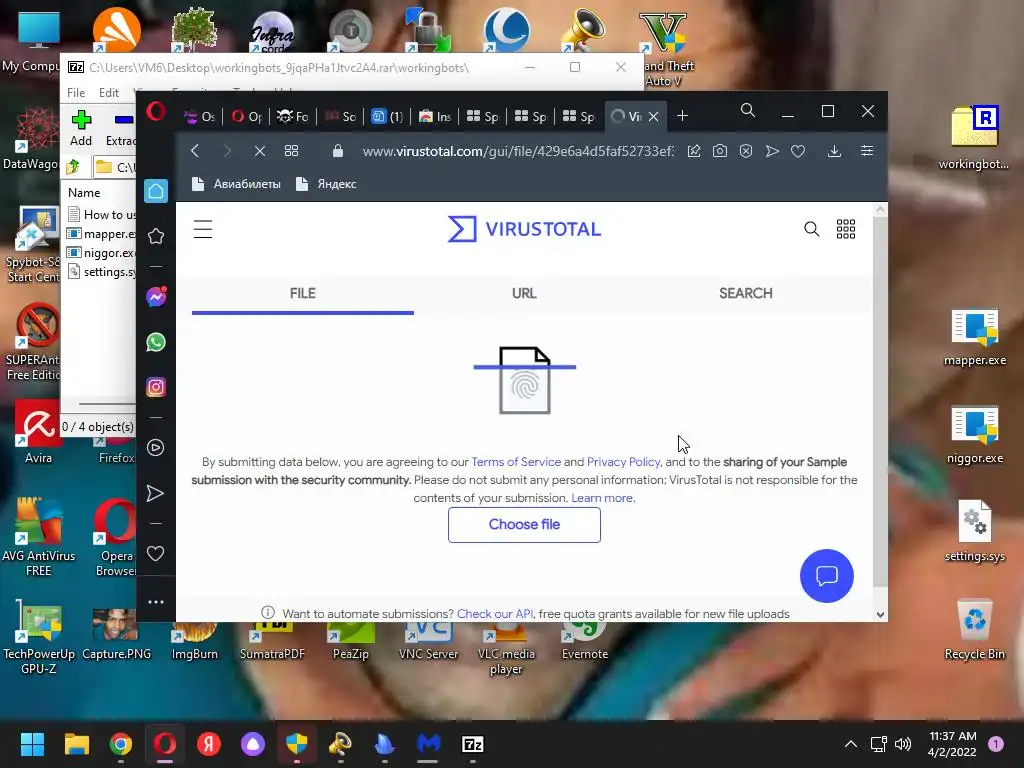This screenshot has width=1024, height=768.
Task: Open Opera main menu logo
Action: (155, 112)
